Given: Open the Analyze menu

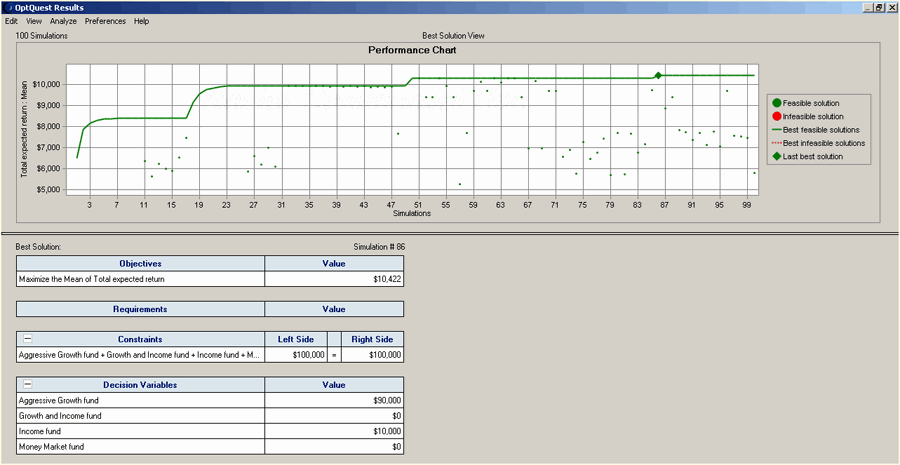Looking at the screenshot, I should point(63,21).
